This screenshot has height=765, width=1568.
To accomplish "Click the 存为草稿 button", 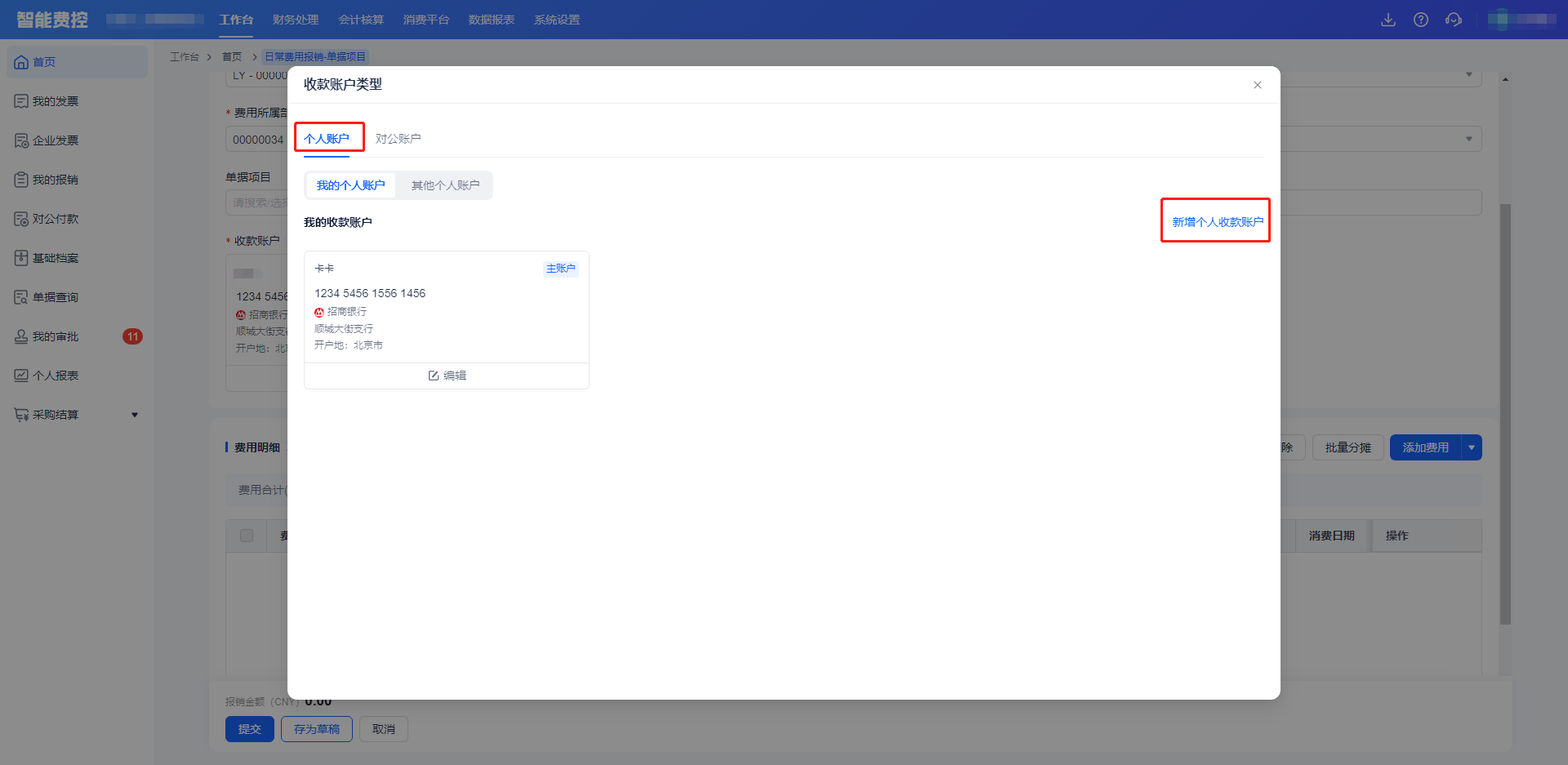I will 317,729.
